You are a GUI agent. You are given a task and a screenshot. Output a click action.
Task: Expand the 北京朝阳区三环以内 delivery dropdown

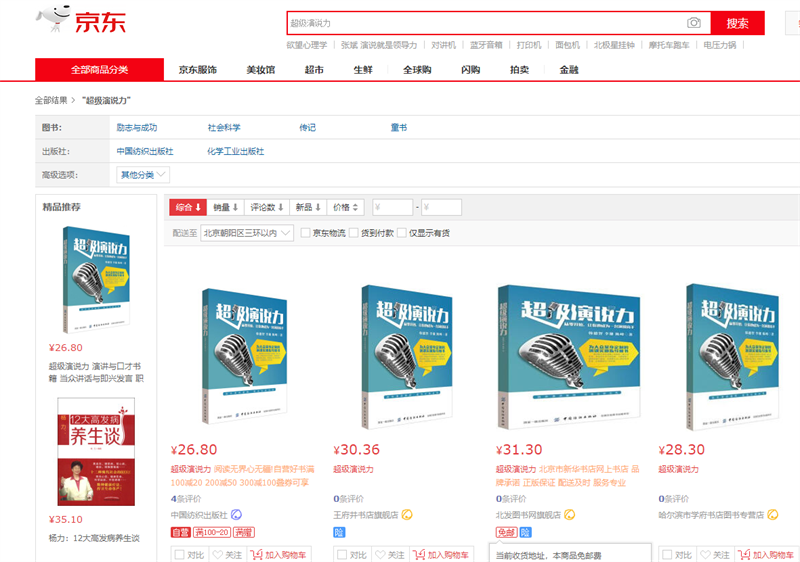(246, 233)
